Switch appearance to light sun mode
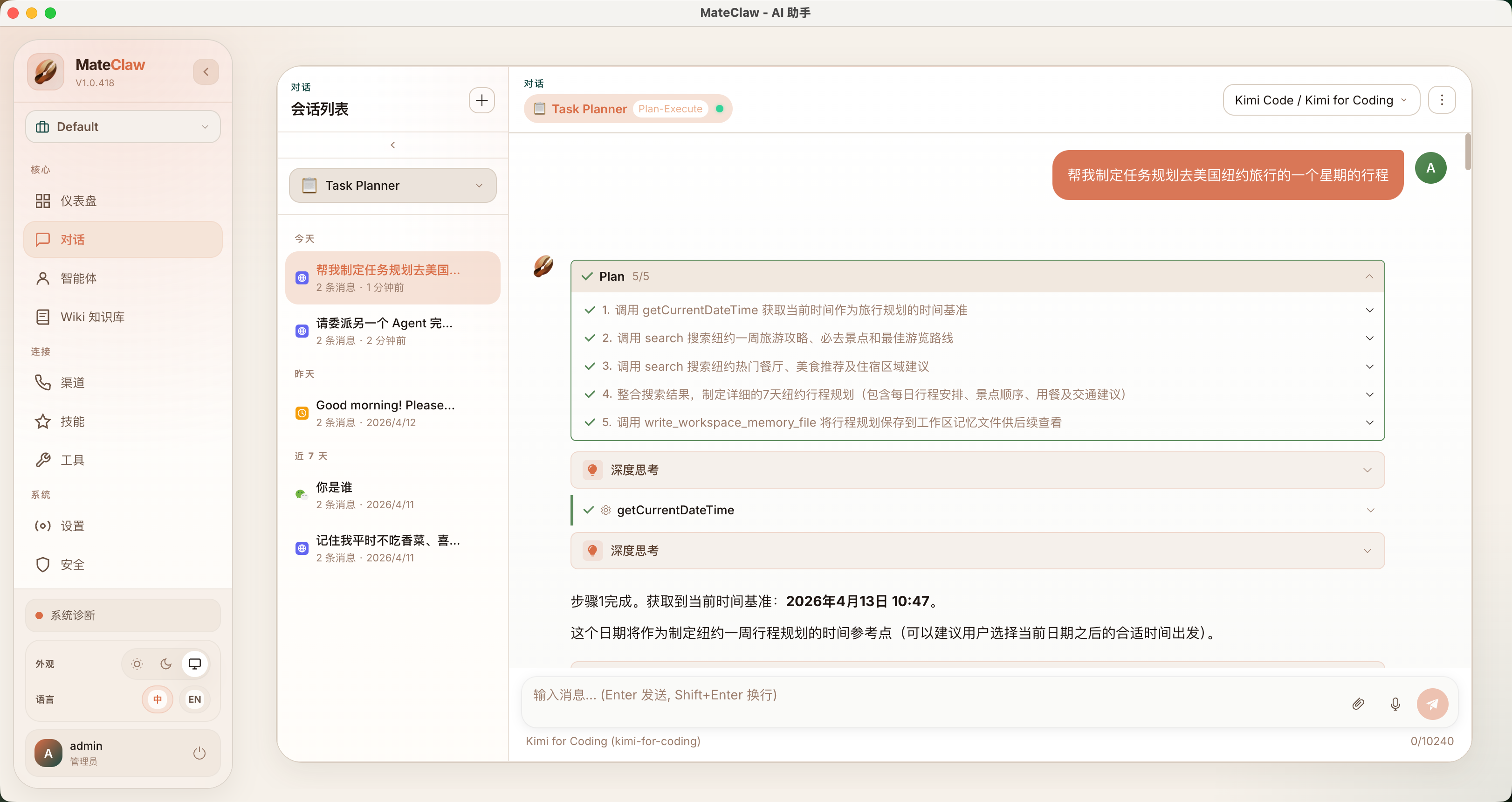The height and width of the screenshot is (802, 1512). (x=137, y=664)
